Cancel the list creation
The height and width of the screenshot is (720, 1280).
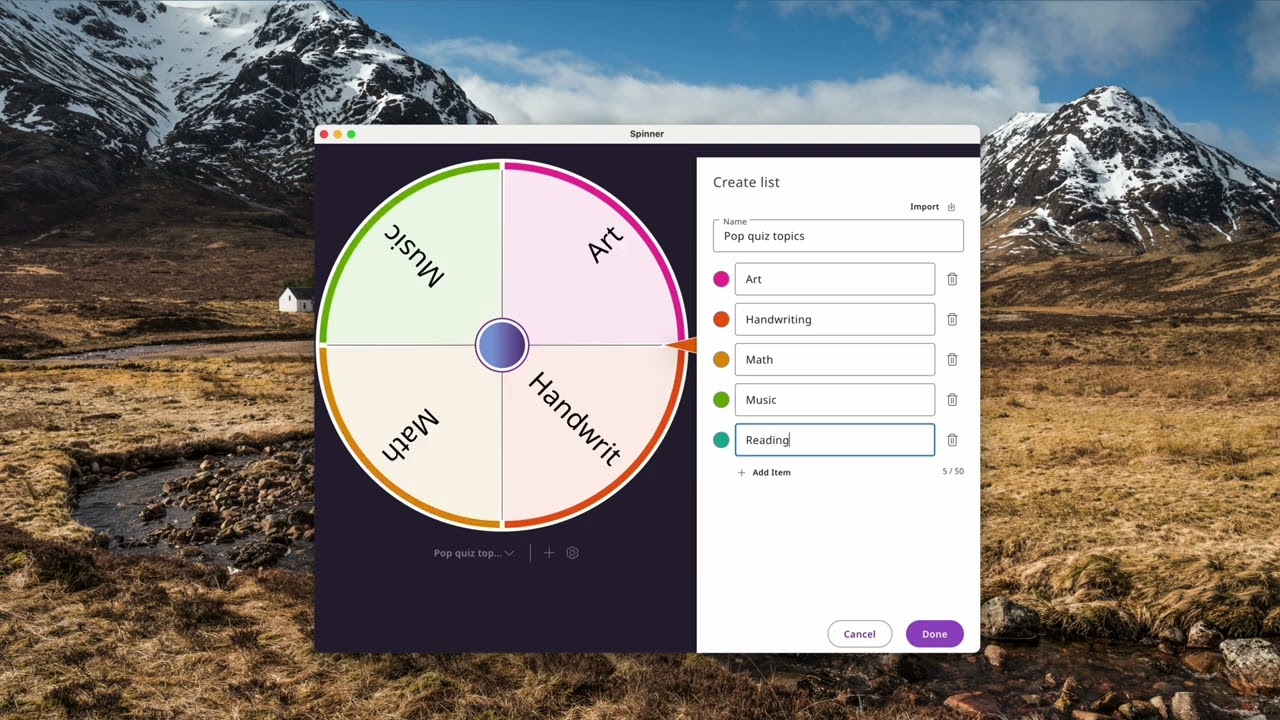pyautogui.click(x=859, y=634)
